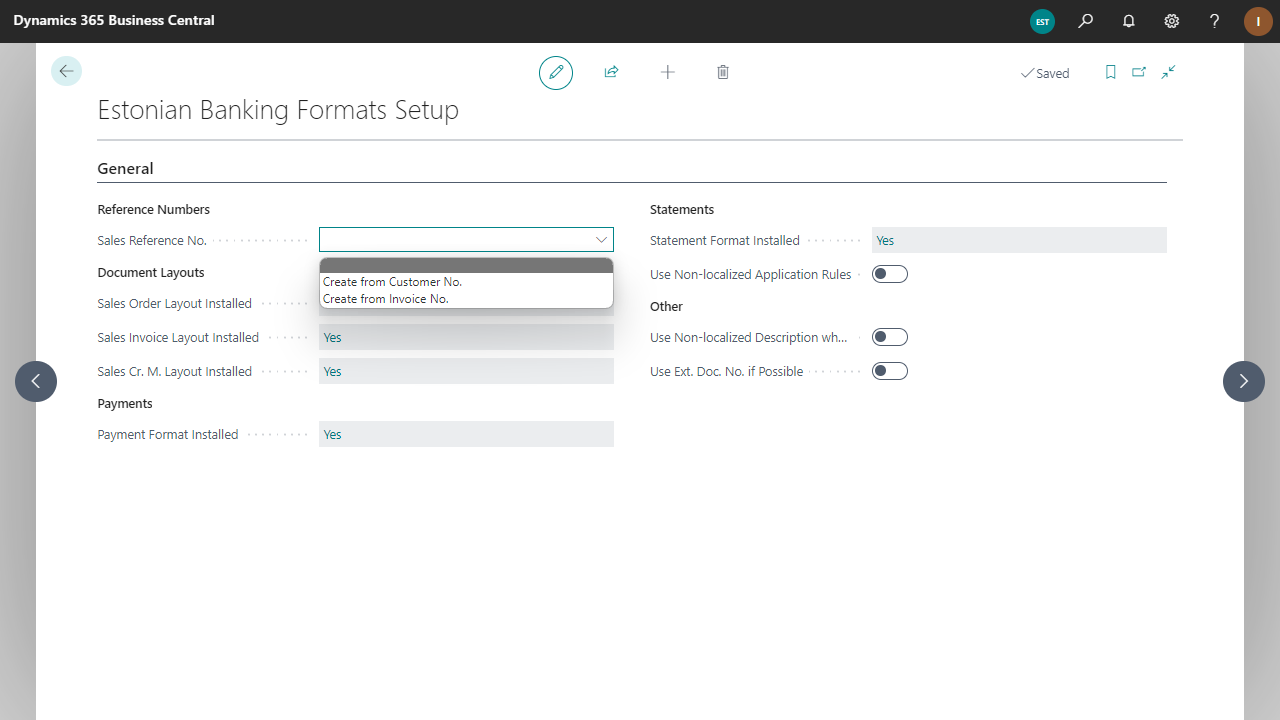1280x720 pixels.
Task: Toggle Use Non-localized Description switch
Action: (889, 337)
